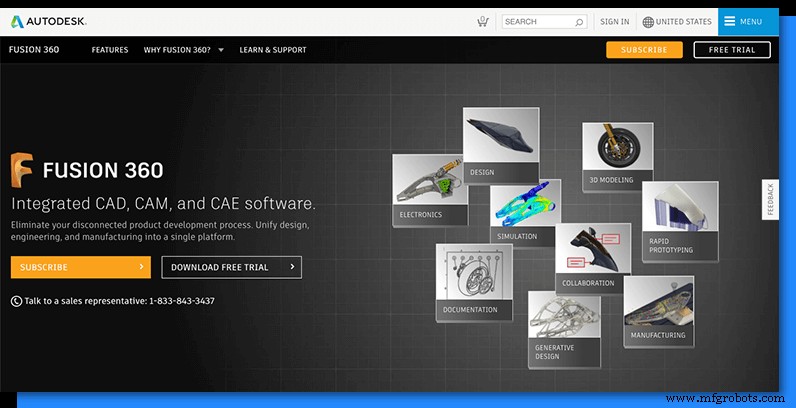Click the orange Subscribe hero button
Screen dimensions: 796x408
click(80, 267)
